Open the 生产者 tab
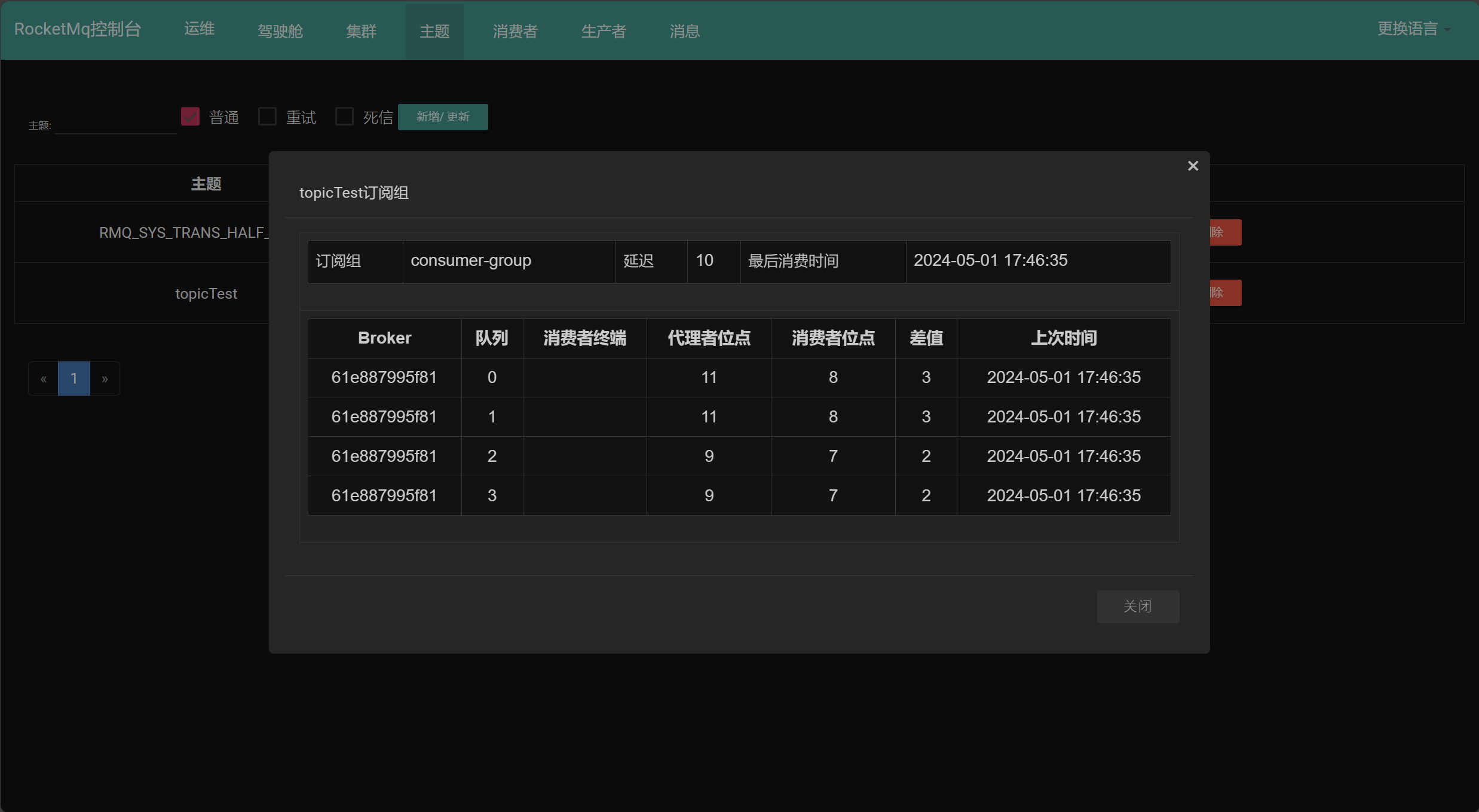Viewport: 1479px width, 812px height. pos(603,30)
